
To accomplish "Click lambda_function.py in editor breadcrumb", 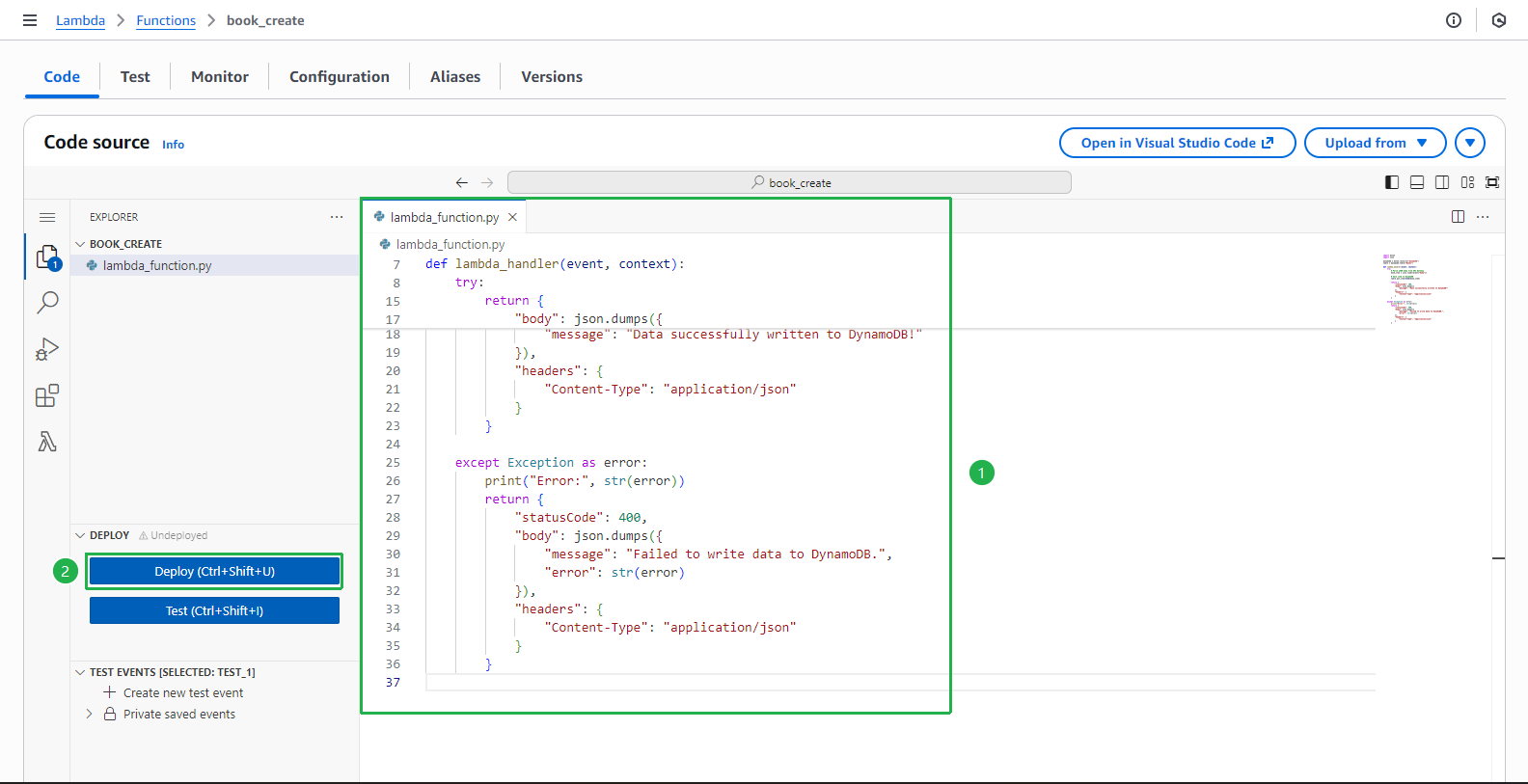I will click(x=450, y=244).
